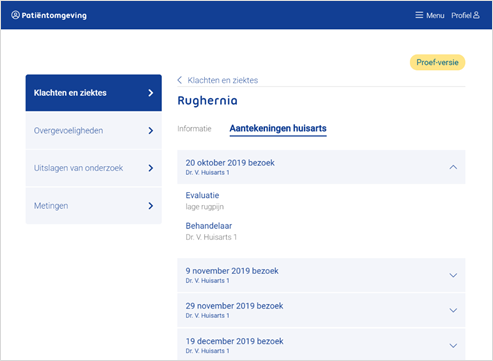493x361 pixels.
Task: Click the arrow on Klachten en ziektes item
Action: pyautogui.click(x=151, y=93)
